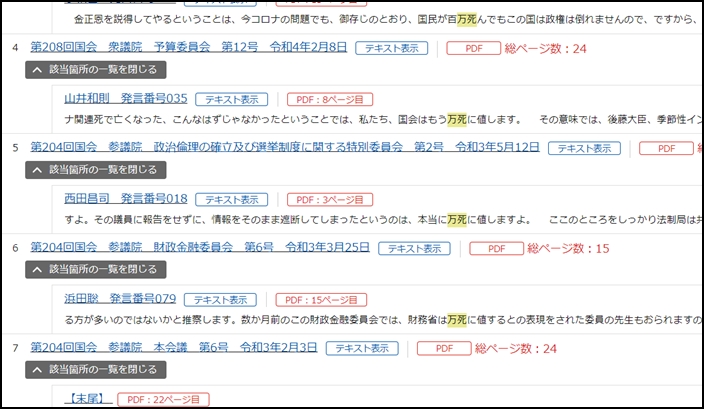Click result number 7
Image resolution: width=704 pixels, height=409 pixels.
click(x=15, y=348)
